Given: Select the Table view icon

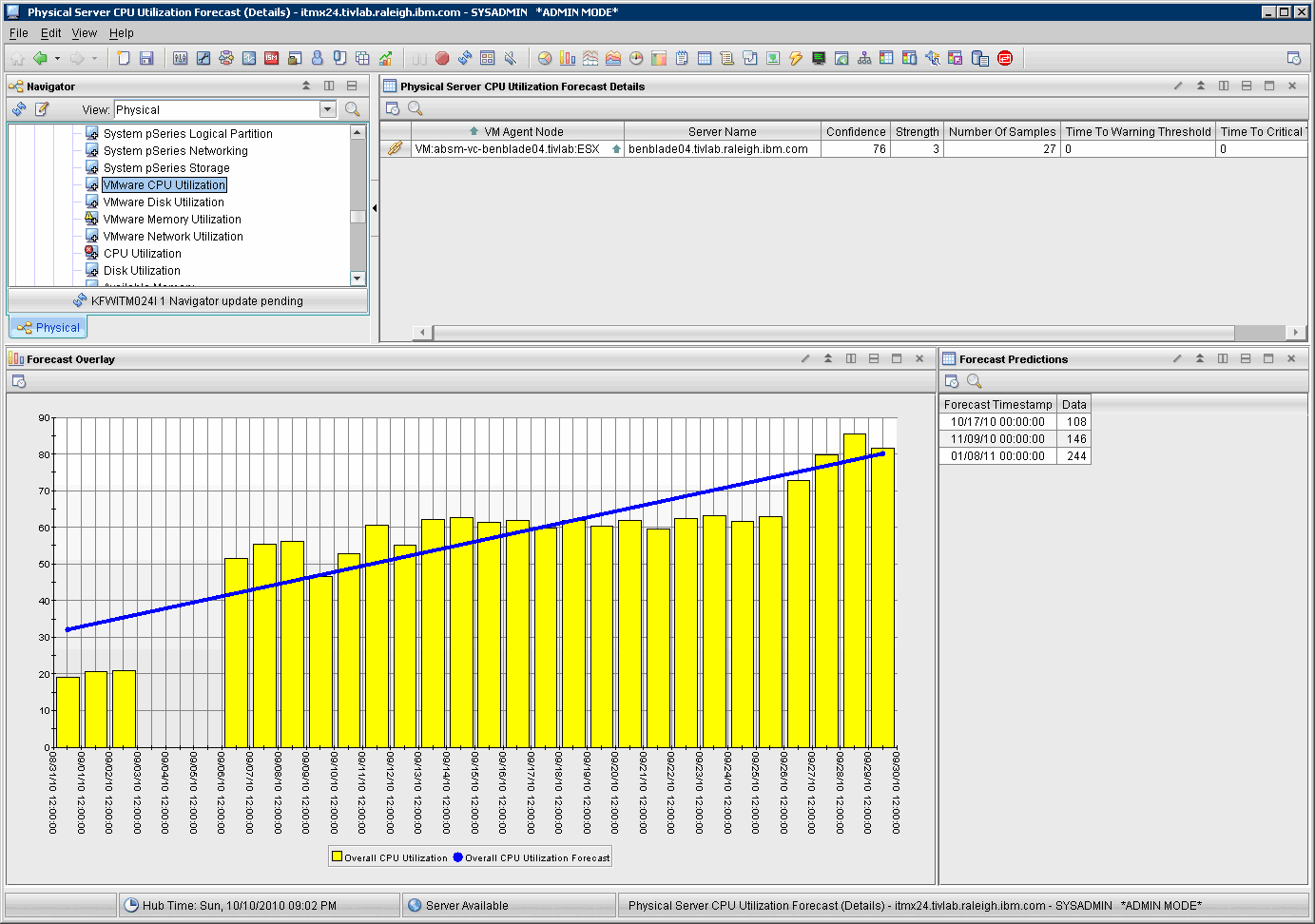Looking at the screenshot, I should (705, 58).
